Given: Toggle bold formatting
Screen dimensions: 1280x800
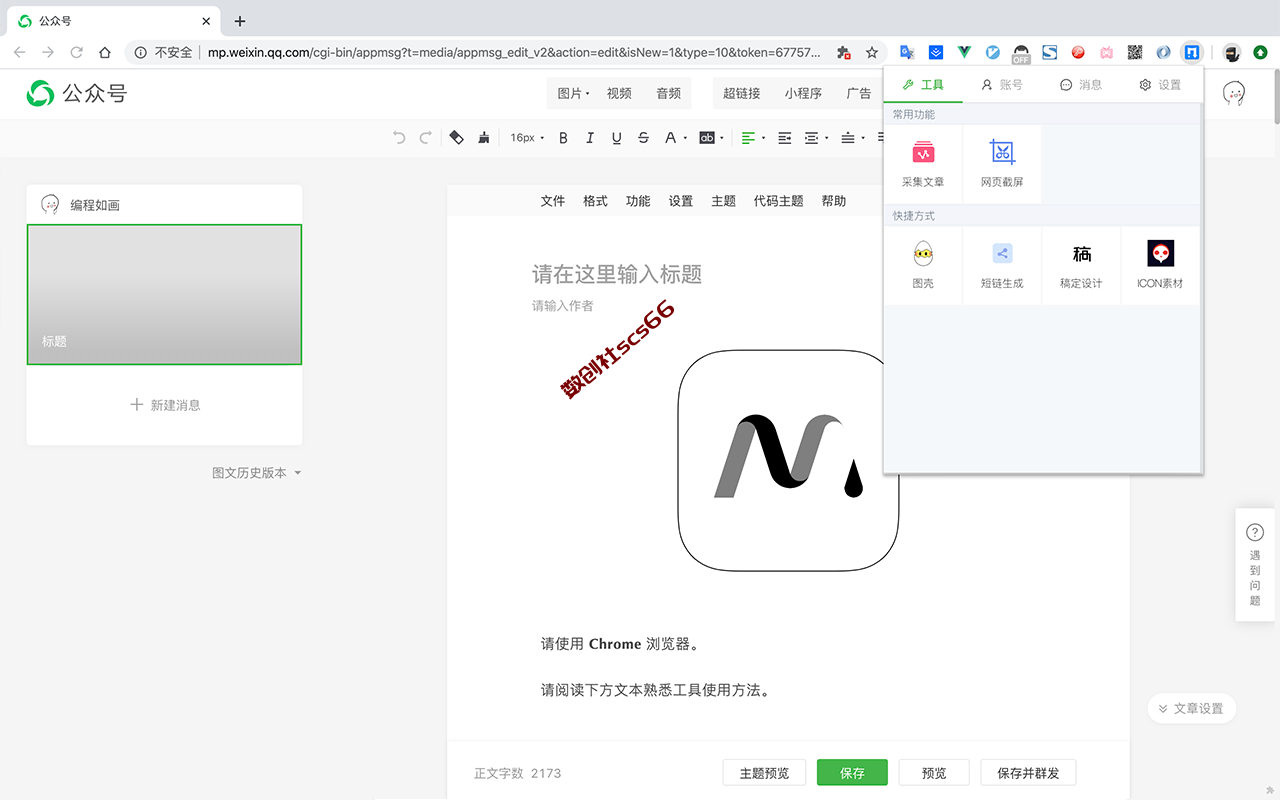Looking at the screenshot, I should click(x=563, y=138).
